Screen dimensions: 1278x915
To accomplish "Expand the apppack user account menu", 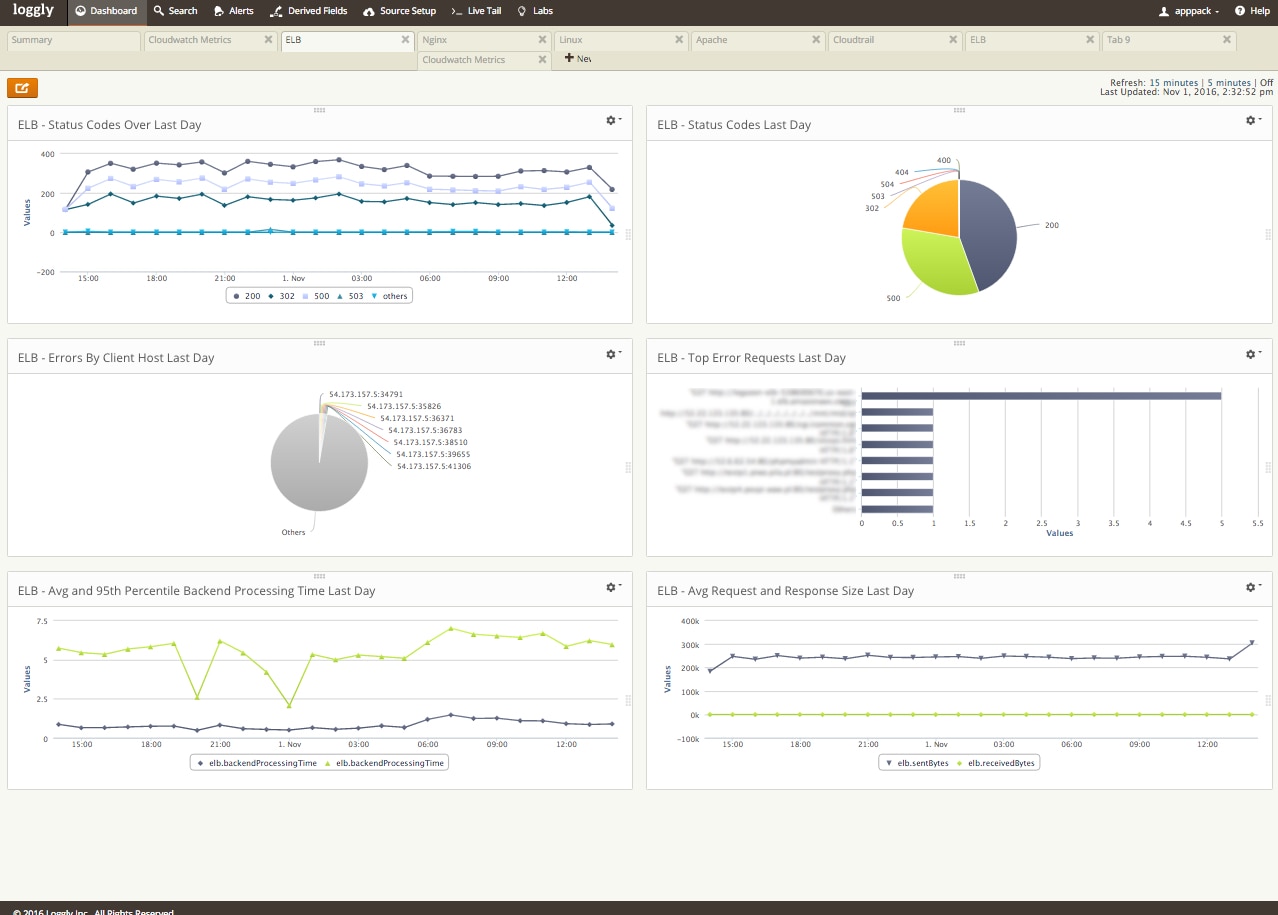I will click(x=1189, y=11).
